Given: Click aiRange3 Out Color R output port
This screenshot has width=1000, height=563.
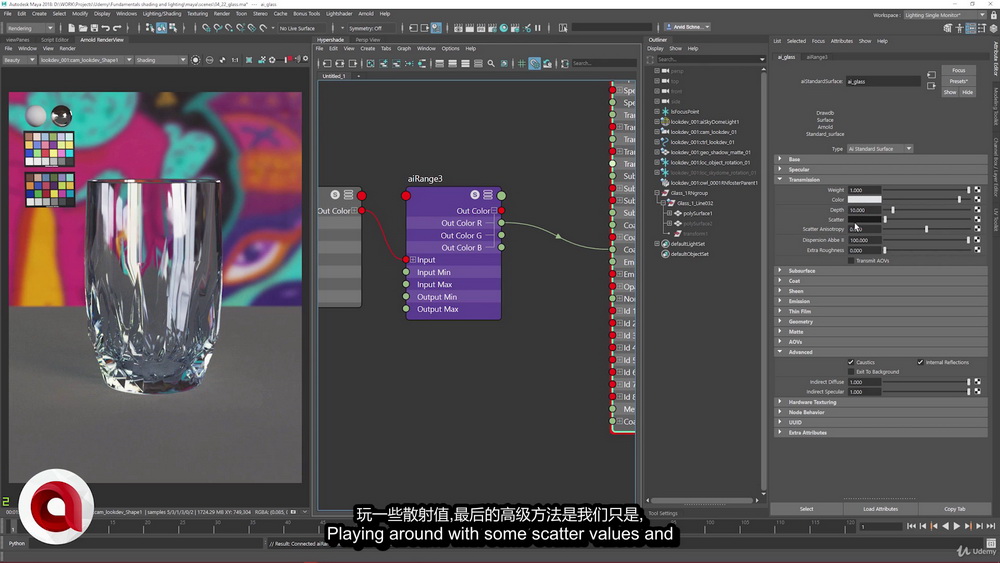Looking at the screenshot, I should coord(501,223).
